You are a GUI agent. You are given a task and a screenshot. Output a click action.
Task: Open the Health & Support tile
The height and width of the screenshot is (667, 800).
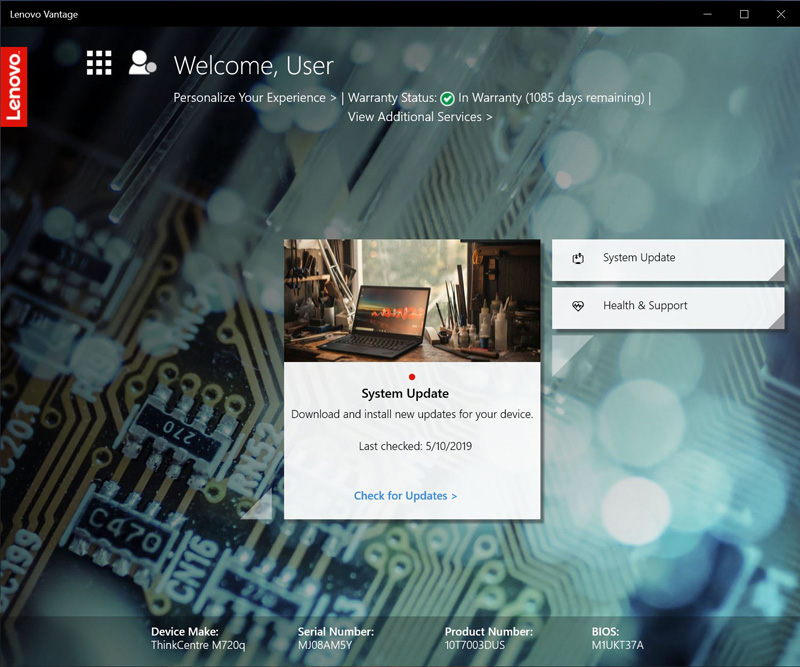[668, 308]
